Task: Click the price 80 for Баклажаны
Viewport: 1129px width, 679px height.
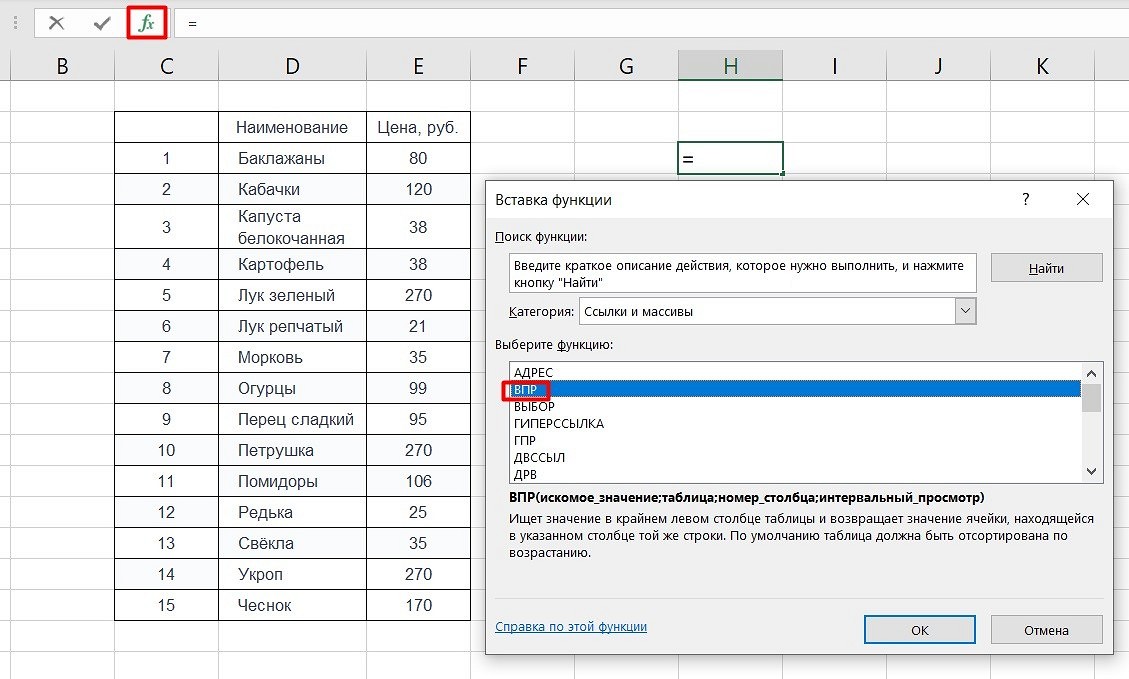Action: point(418,158)
